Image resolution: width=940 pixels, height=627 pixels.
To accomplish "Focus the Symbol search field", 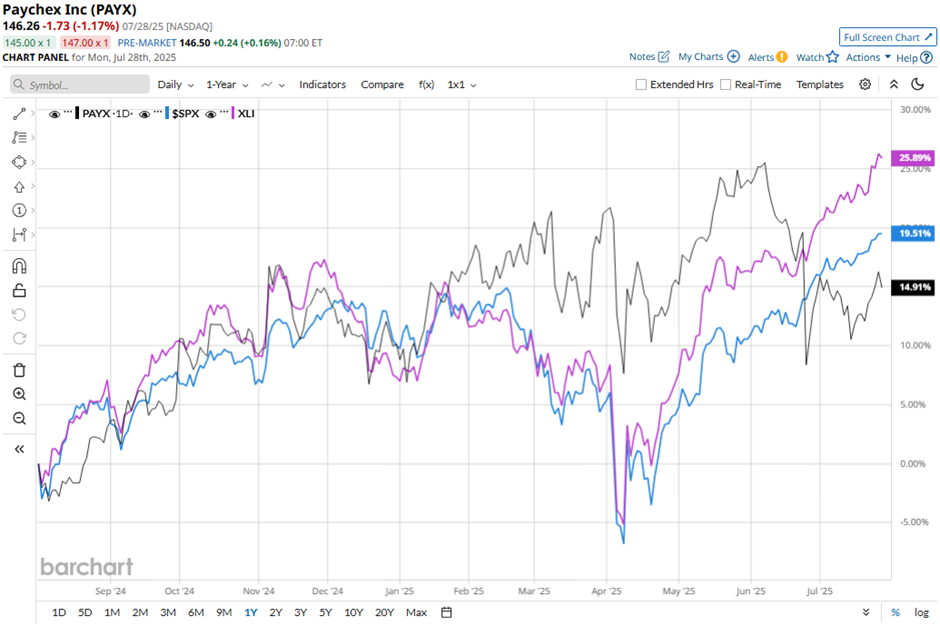I will (x=80, y=85).
